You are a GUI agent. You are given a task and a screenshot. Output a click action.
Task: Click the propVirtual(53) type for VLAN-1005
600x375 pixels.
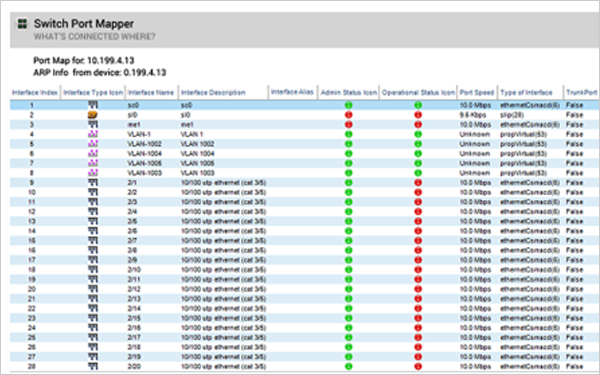click(x=523, y=163)
